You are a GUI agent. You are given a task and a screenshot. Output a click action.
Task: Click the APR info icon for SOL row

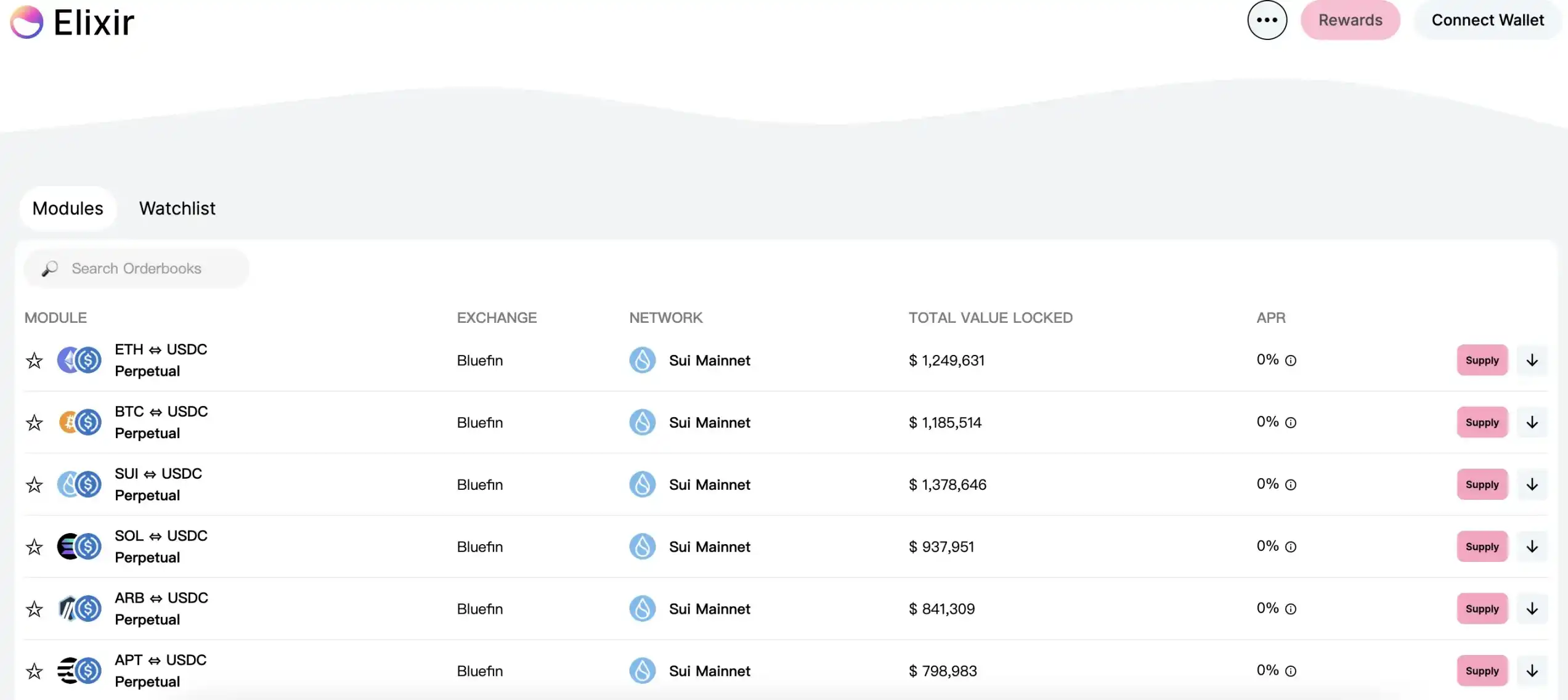point(1291,547)
